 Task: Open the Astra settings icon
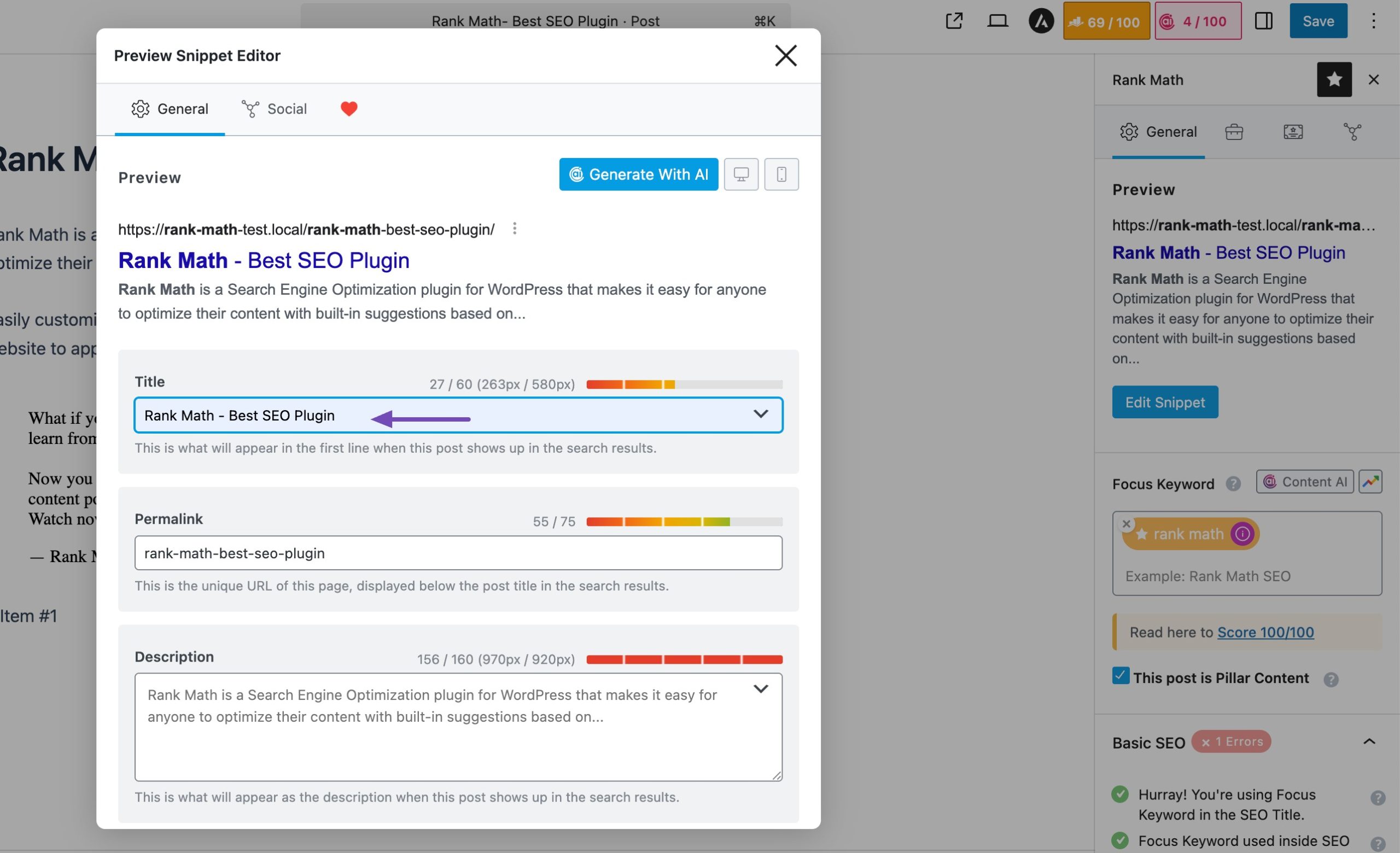(1041, 21)
